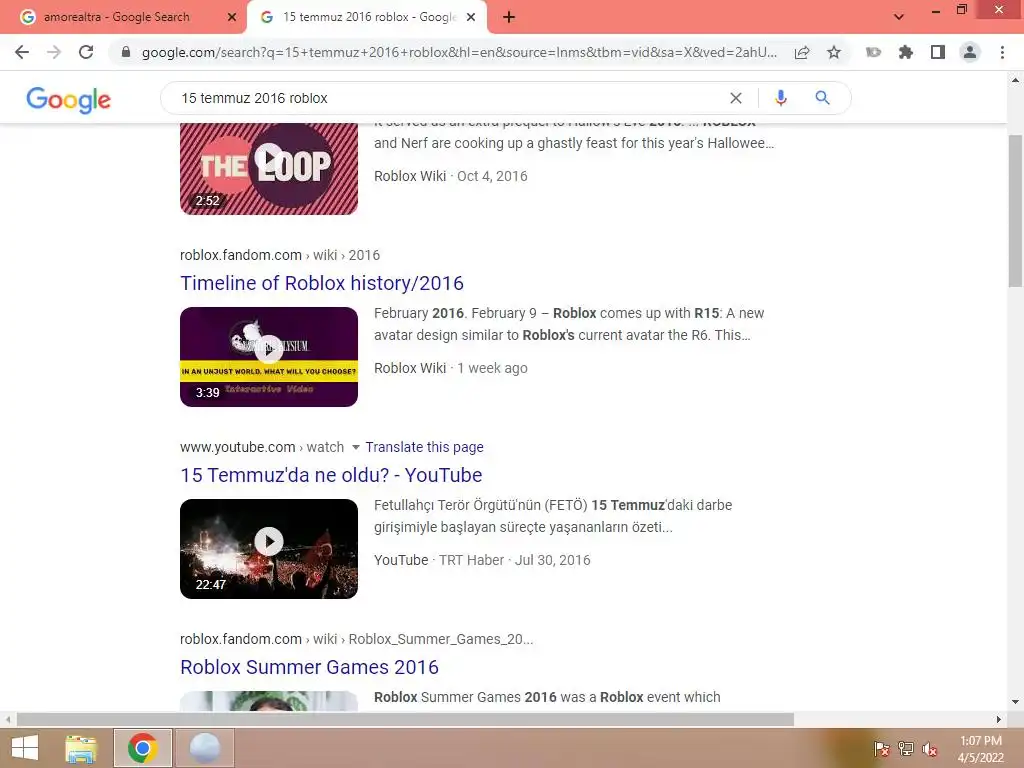
Task: Open Roblox Summer Games 2016 link
Action: (x=310, y=667)
